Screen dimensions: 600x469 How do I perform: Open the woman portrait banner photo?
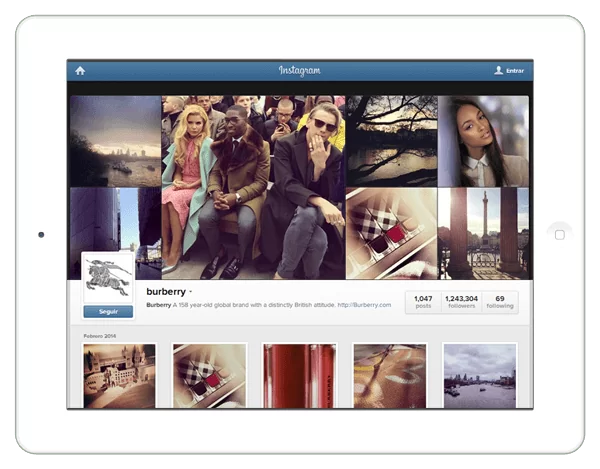484,141
